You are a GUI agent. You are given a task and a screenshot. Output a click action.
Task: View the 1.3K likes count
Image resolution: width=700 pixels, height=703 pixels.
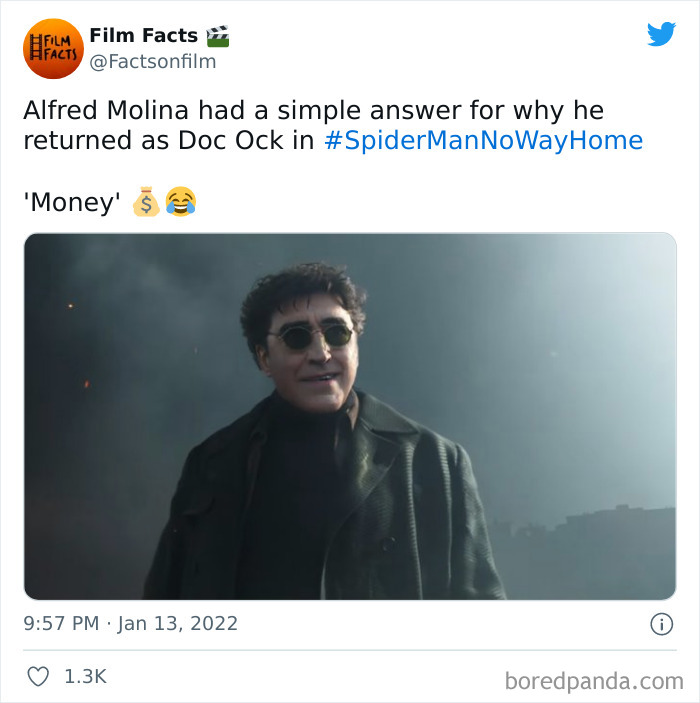tap(86, 677)
